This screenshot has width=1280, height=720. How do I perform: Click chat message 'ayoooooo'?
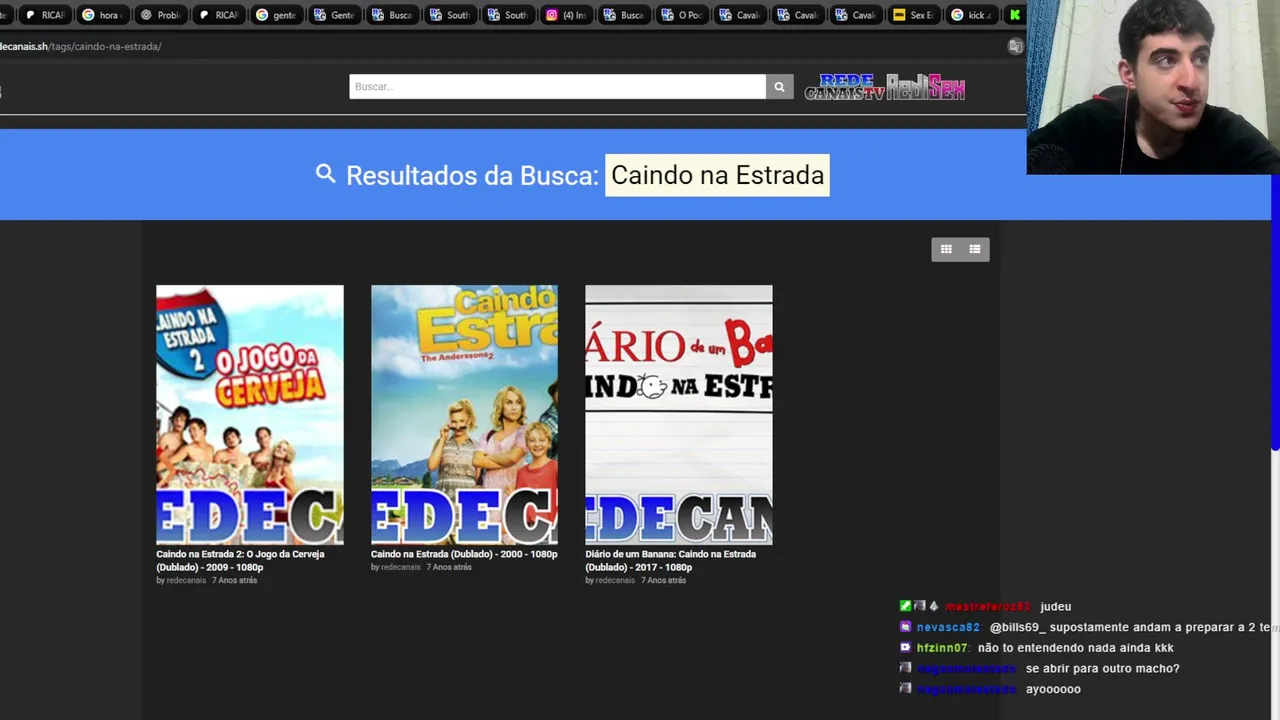tap(1053, 689)
